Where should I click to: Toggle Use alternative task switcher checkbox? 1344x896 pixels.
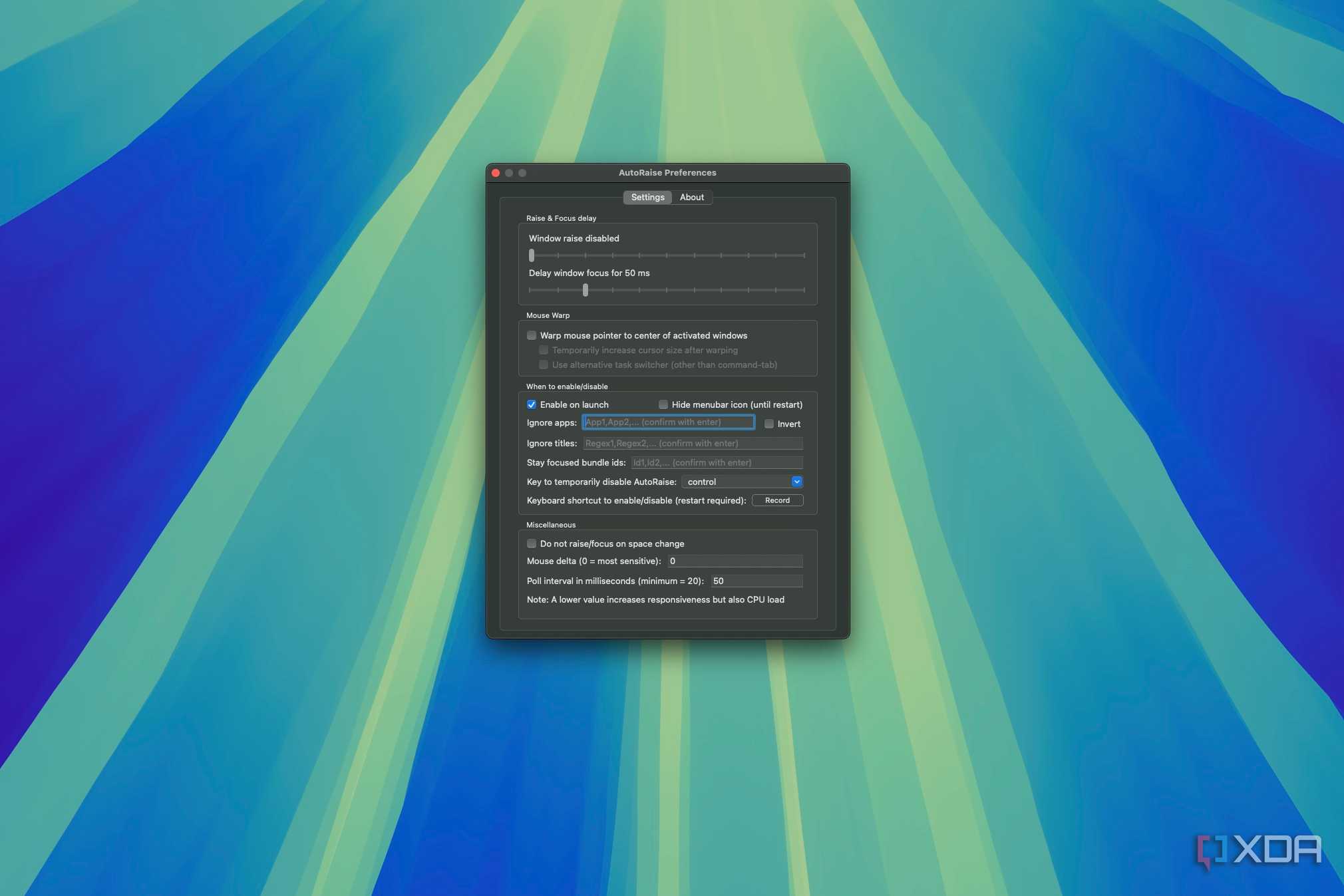[544, 365]
